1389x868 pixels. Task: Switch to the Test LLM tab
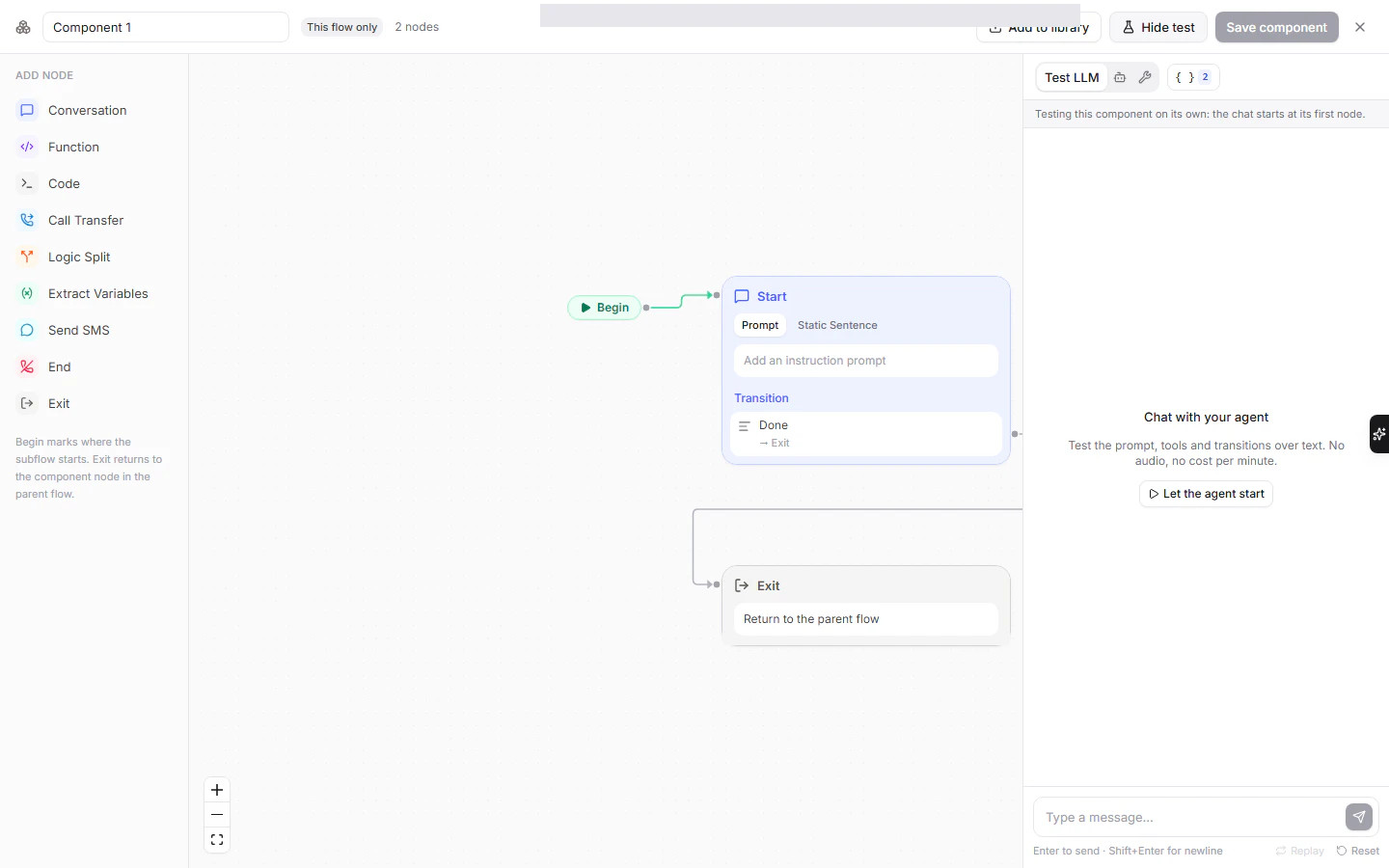pos(1072,77)
